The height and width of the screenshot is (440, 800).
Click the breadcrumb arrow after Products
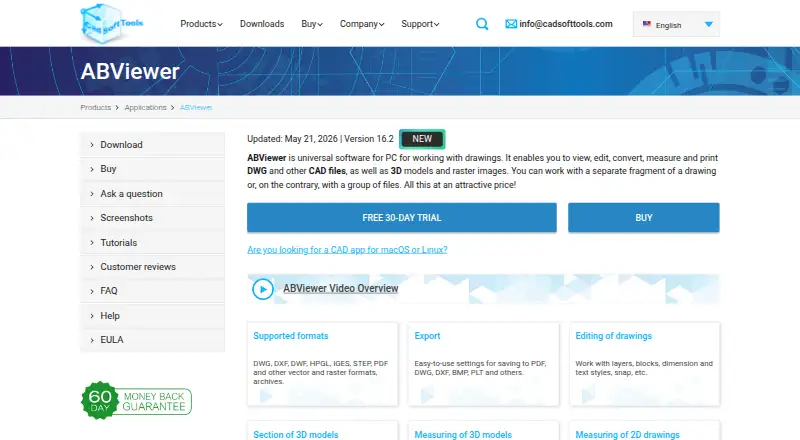pyautogui.click(x=117, y=108)
